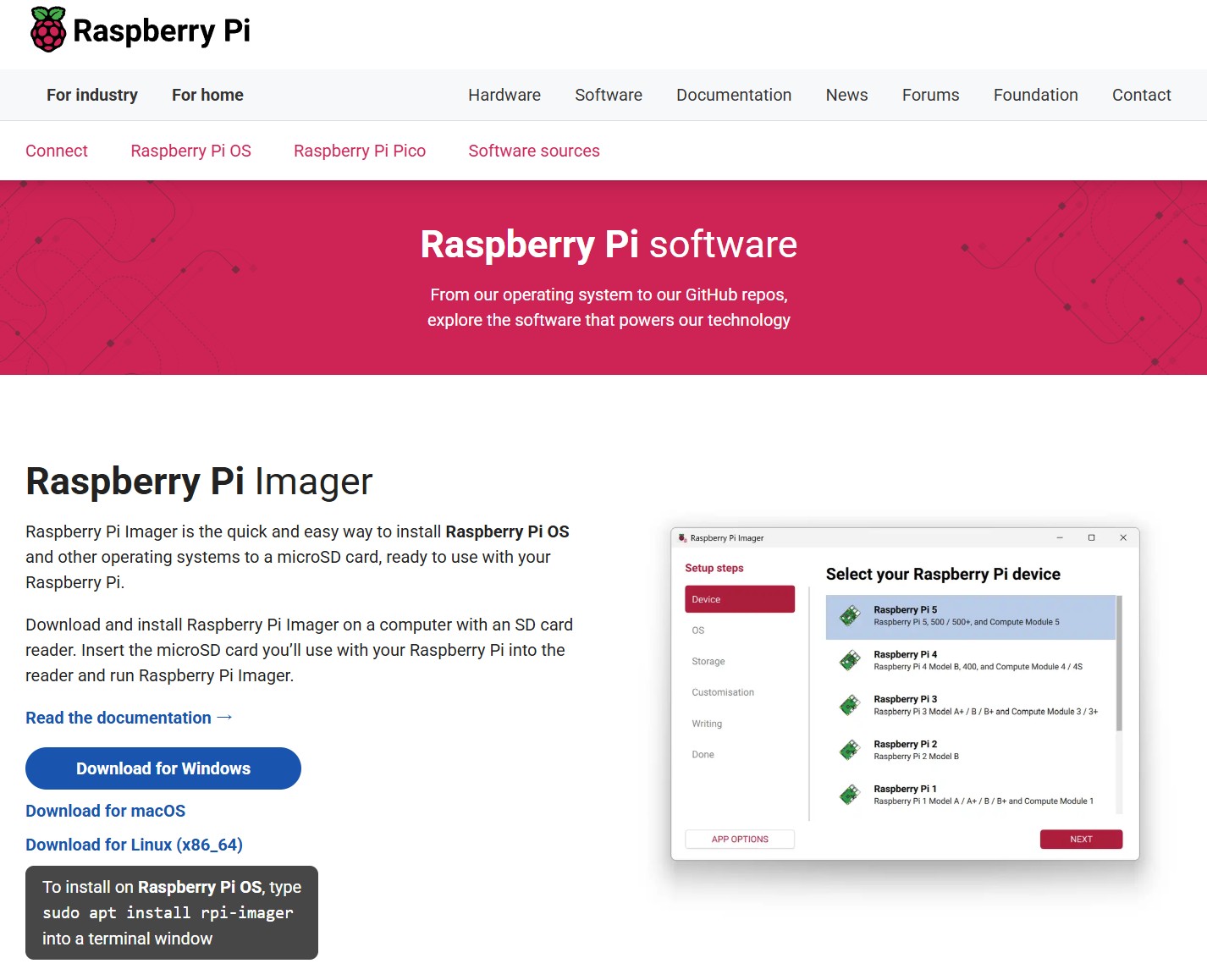1207x980 pixels.
Task: Click the Raspberry Pi 3 board icon
Action: tap(850, 706)
